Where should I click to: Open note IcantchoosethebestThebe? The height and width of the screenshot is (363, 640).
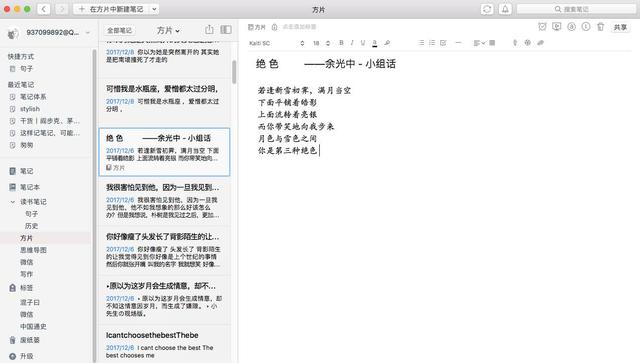pyautogui.click(x=164, y=345)
